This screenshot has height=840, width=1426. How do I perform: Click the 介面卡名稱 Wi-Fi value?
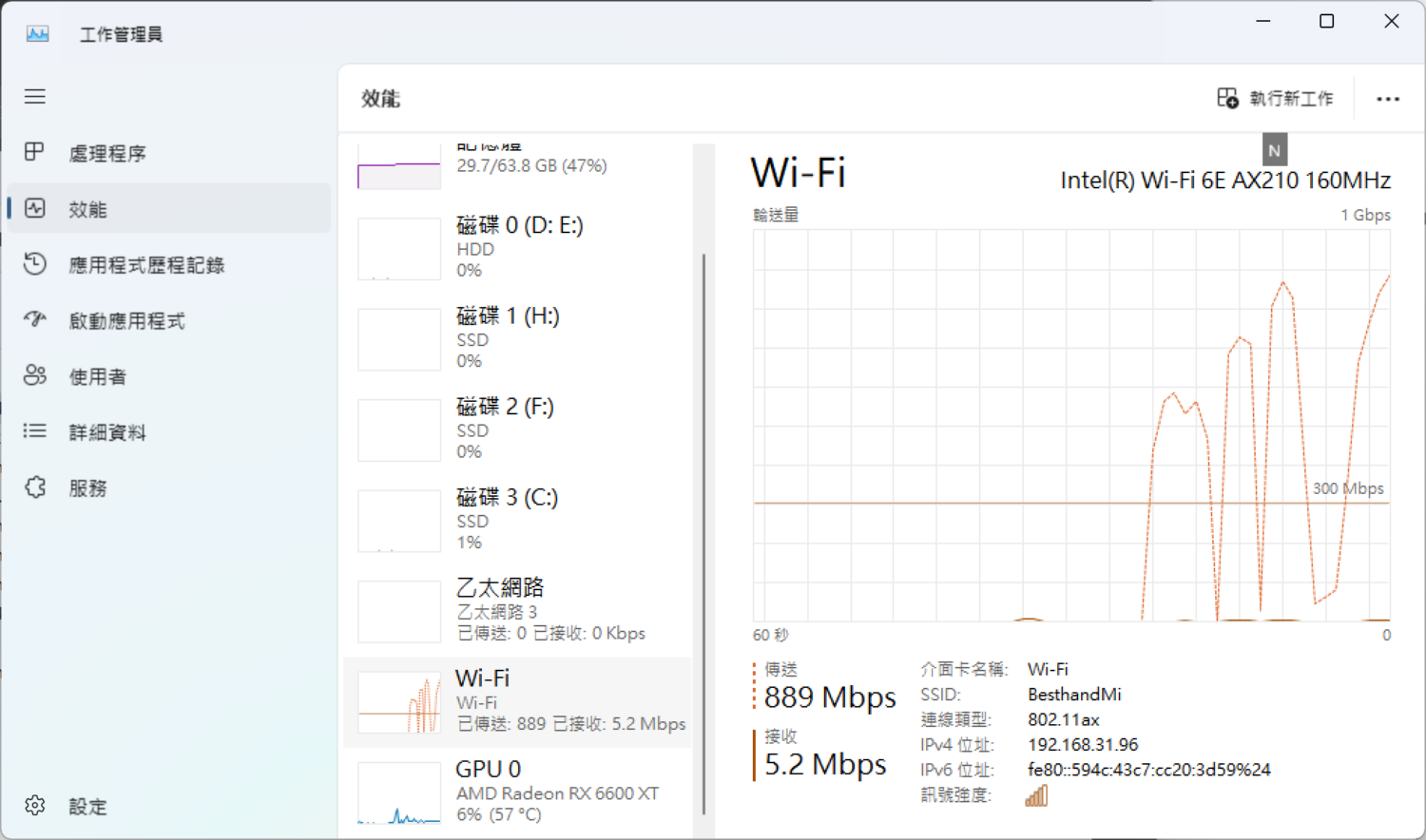pos(1048,670)
